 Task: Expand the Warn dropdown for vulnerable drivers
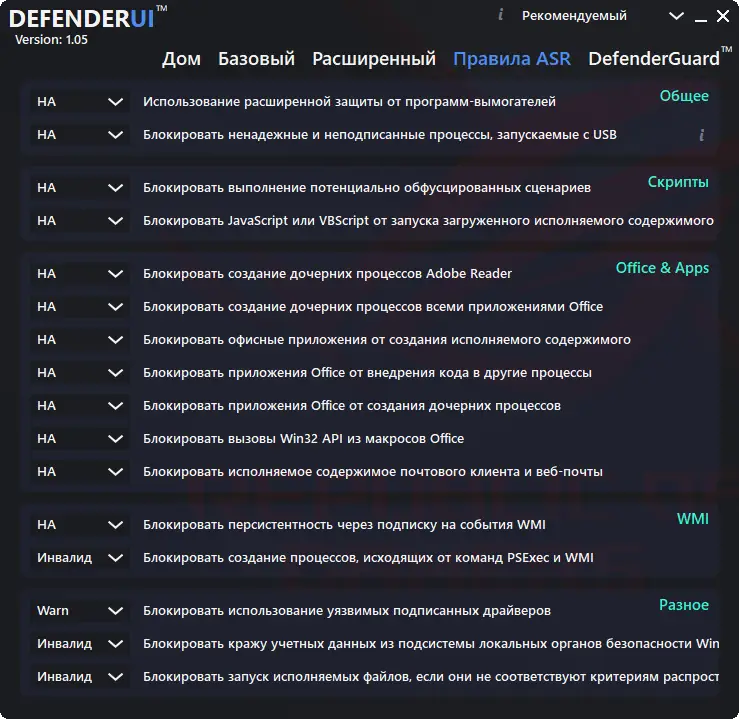[x=80, y=611]
